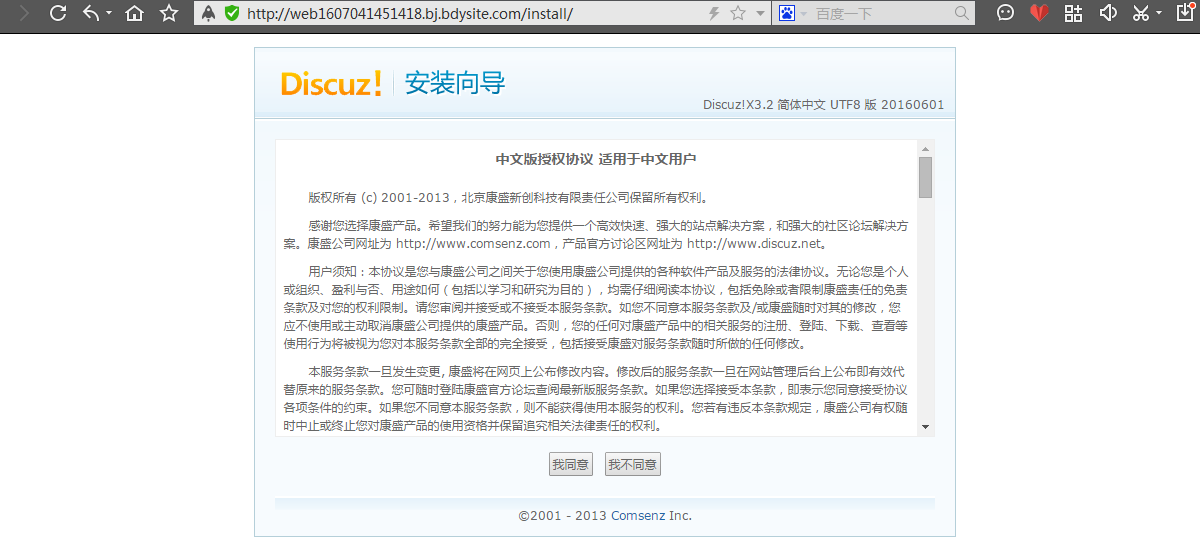Open the chat bubble smiley icon
The width and height of the screenshot is (1200, 545).
(x=1006, y=14)
